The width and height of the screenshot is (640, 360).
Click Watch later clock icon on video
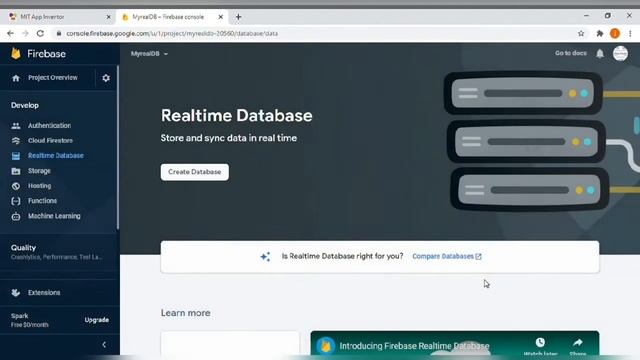[540, 342]
